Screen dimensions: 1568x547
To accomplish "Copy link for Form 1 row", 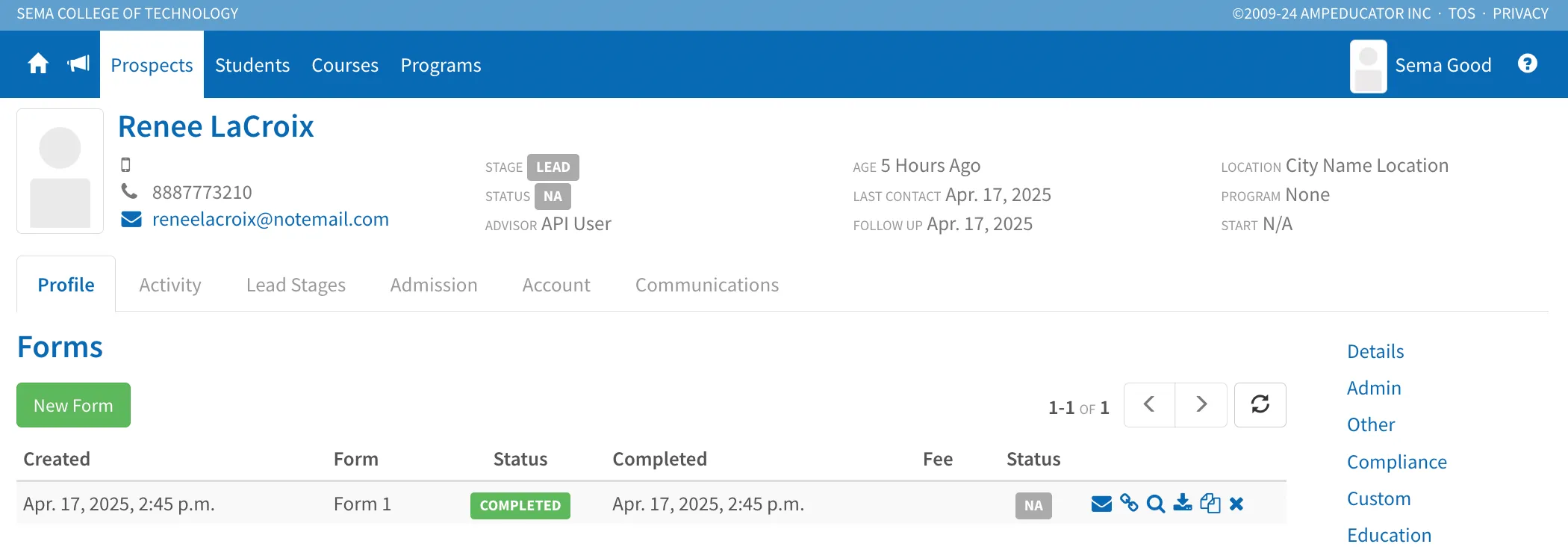I will (x=1129, y=504).
